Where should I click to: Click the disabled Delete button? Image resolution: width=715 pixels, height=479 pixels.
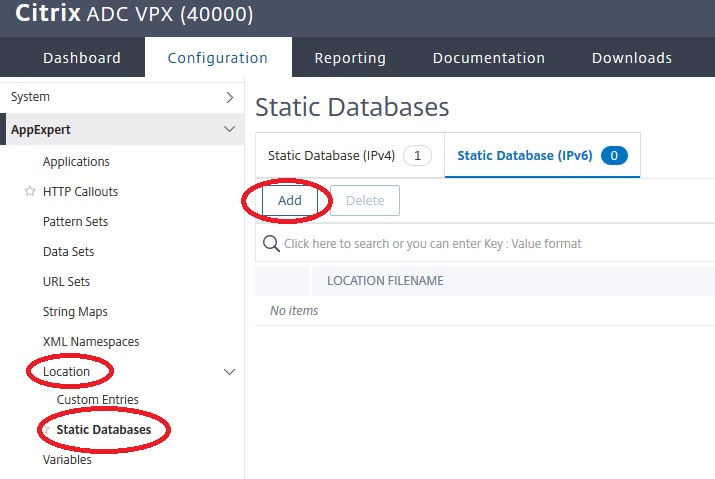coord(365,201)
